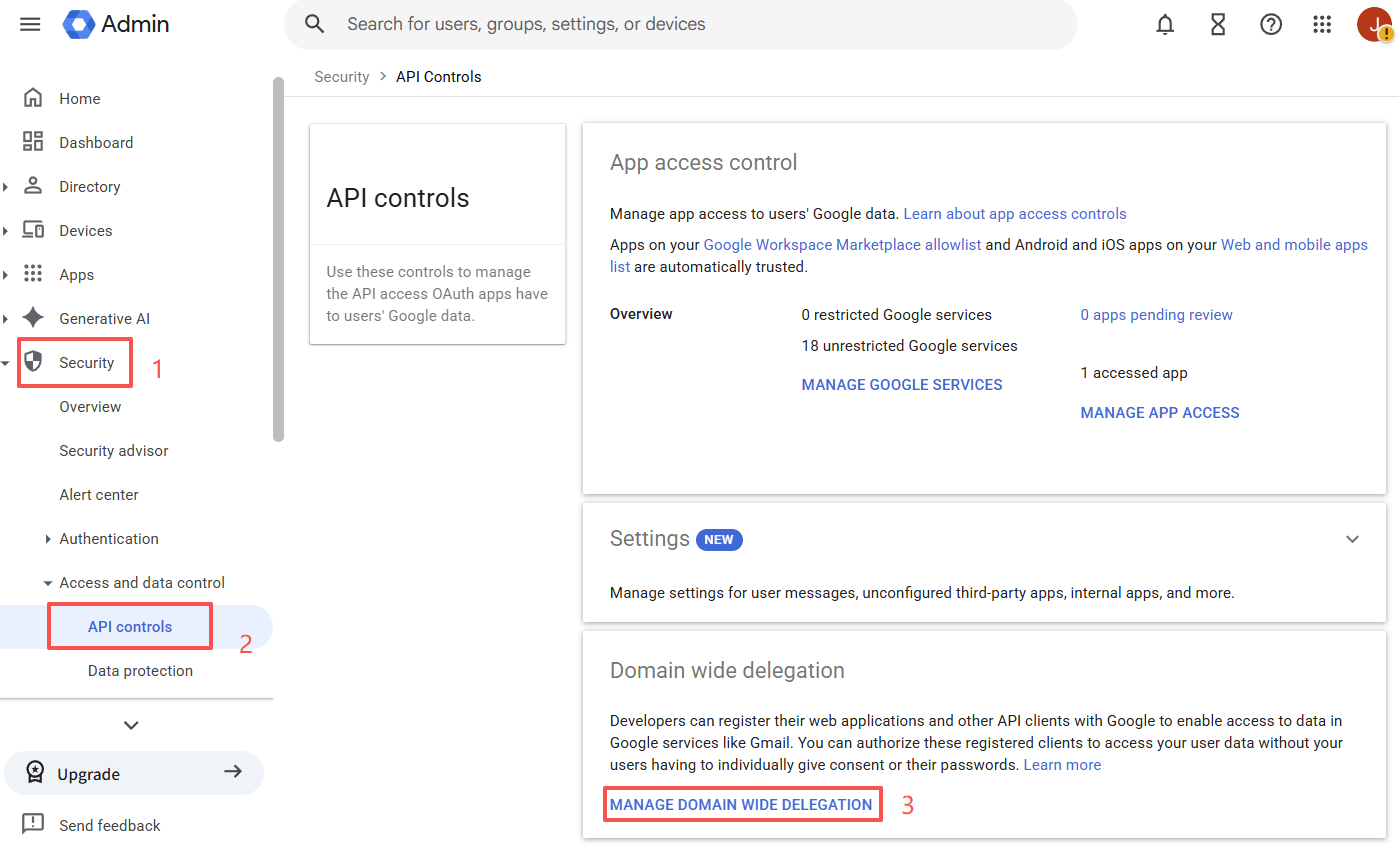The height and width of the screenshot is (848, 1399).
Task: Click the Google Admin logo
Action: pyautogui.click(x=116, y=24)
